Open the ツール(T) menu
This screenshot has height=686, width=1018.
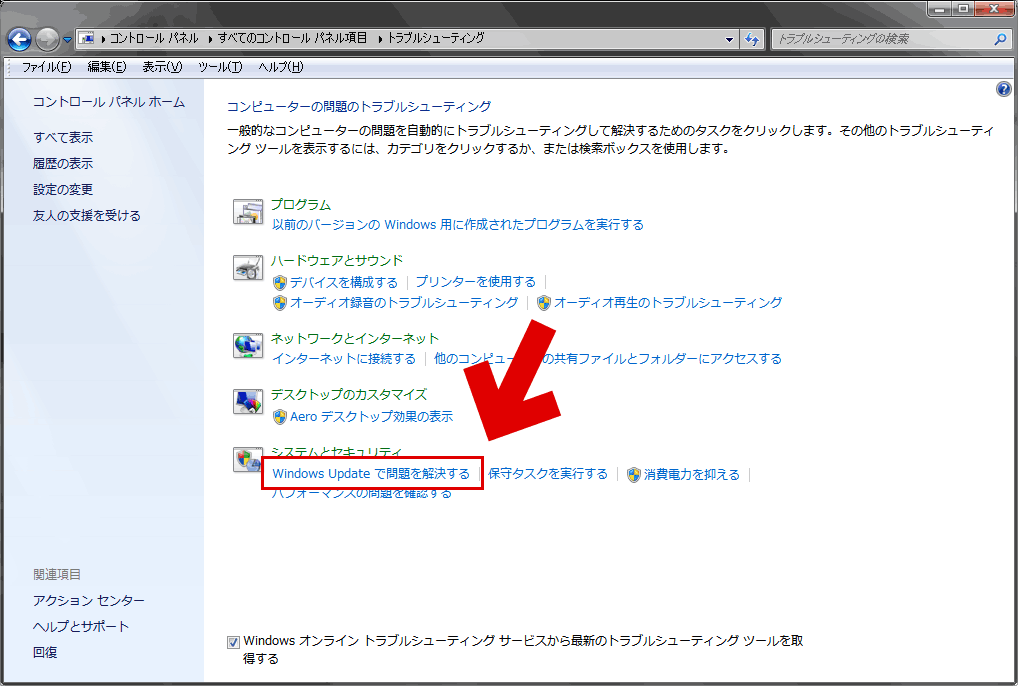click(x=220, y=67)
